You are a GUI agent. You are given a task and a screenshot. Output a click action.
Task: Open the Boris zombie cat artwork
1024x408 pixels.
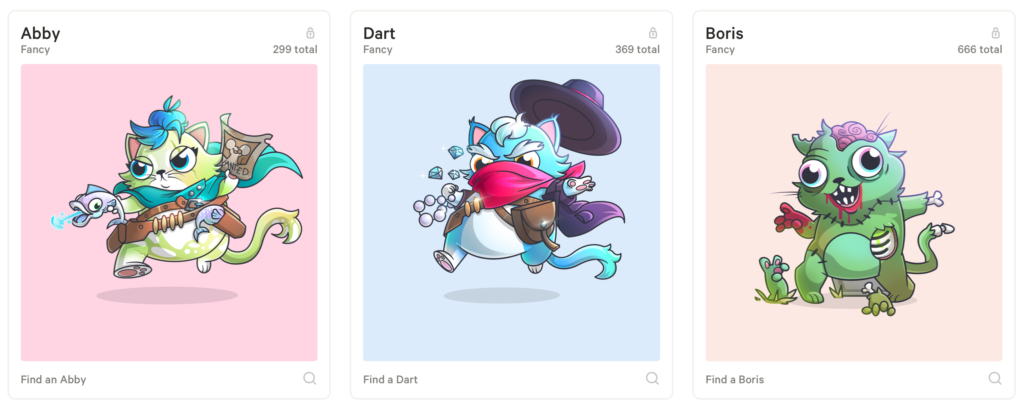tap(854, 212)
